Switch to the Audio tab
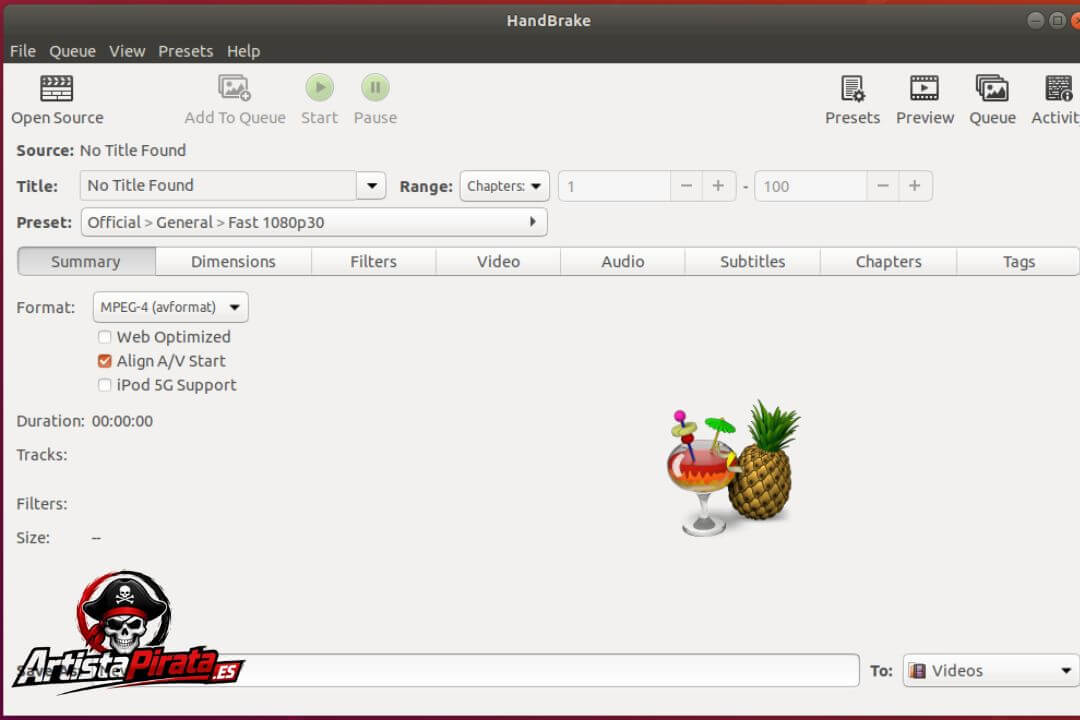This screenshot has width=1080, height=720. 623,262
